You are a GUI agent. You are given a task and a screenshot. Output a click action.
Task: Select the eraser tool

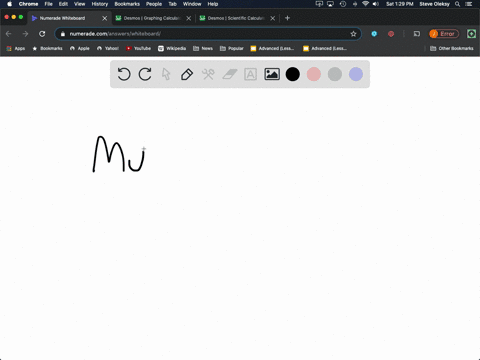coord(230,74)
